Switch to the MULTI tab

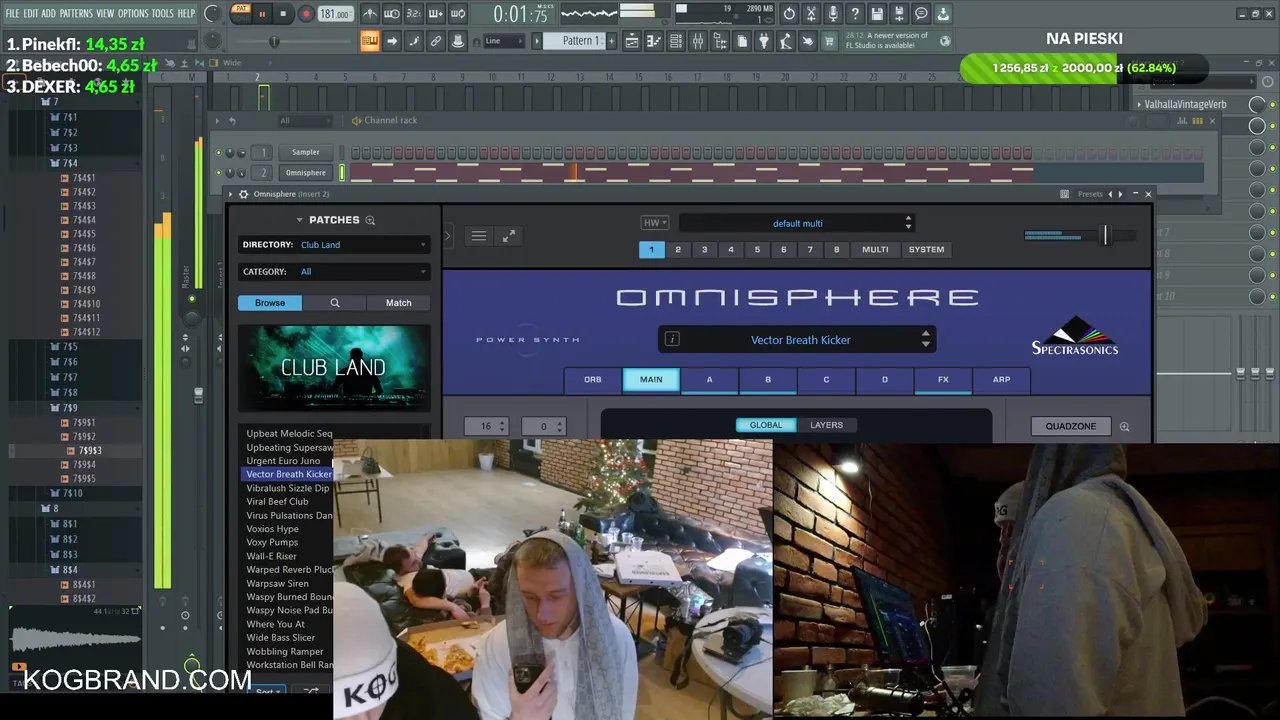(875, 250)
